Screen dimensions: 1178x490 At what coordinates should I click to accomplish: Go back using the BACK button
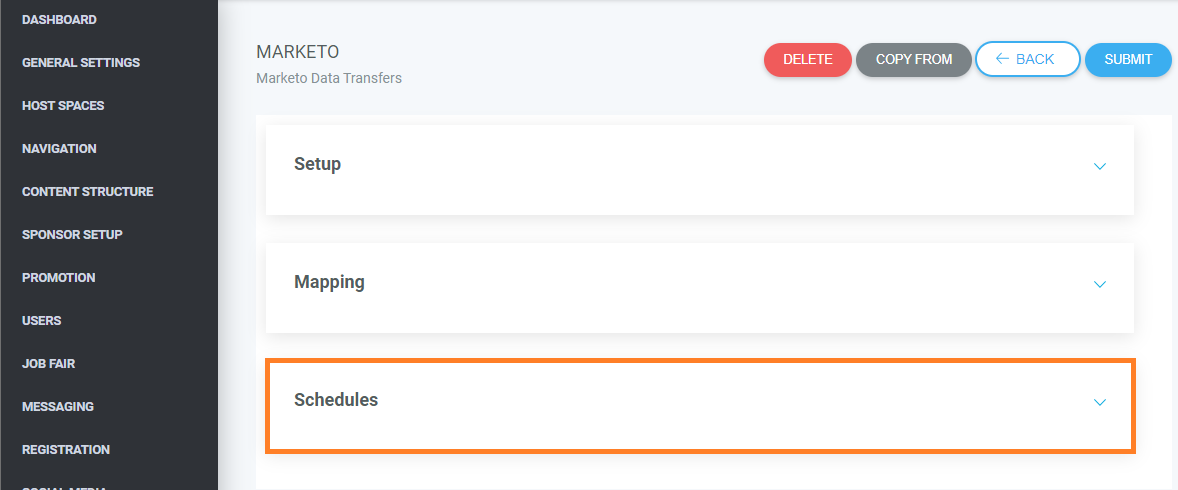1028,59
